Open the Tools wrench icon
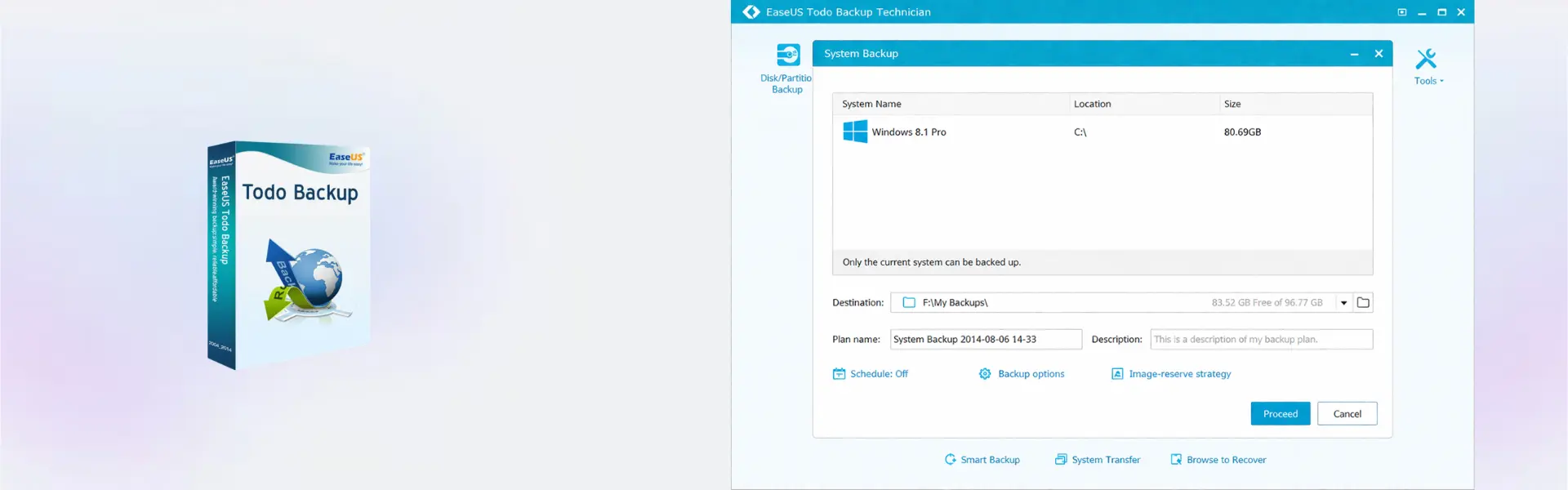This screenshot has width=1568, height=490. 1426,59
